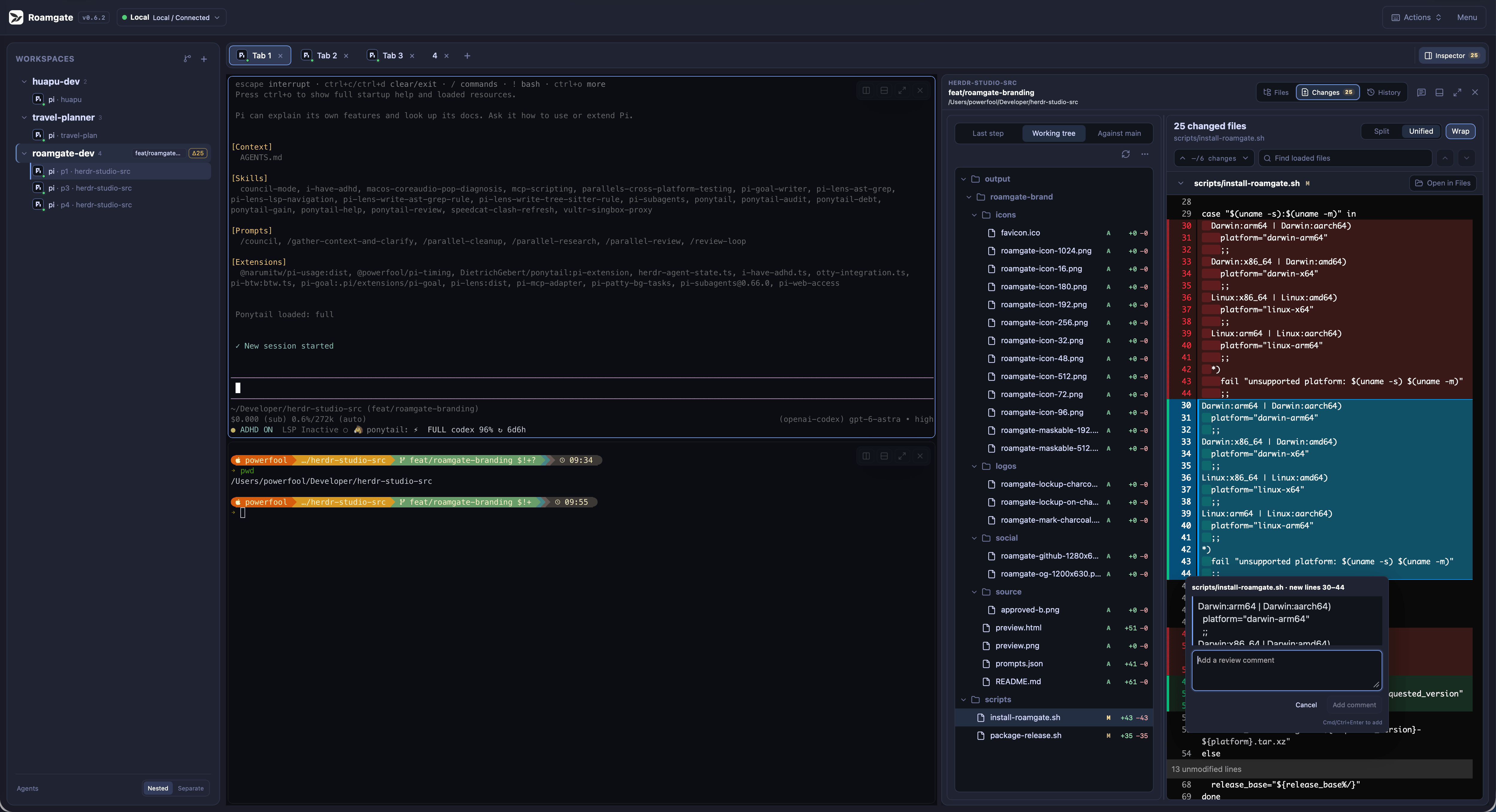1496x812 pixels.
Task: Click the Actions icon in top bar
Action: (1395, 17)
